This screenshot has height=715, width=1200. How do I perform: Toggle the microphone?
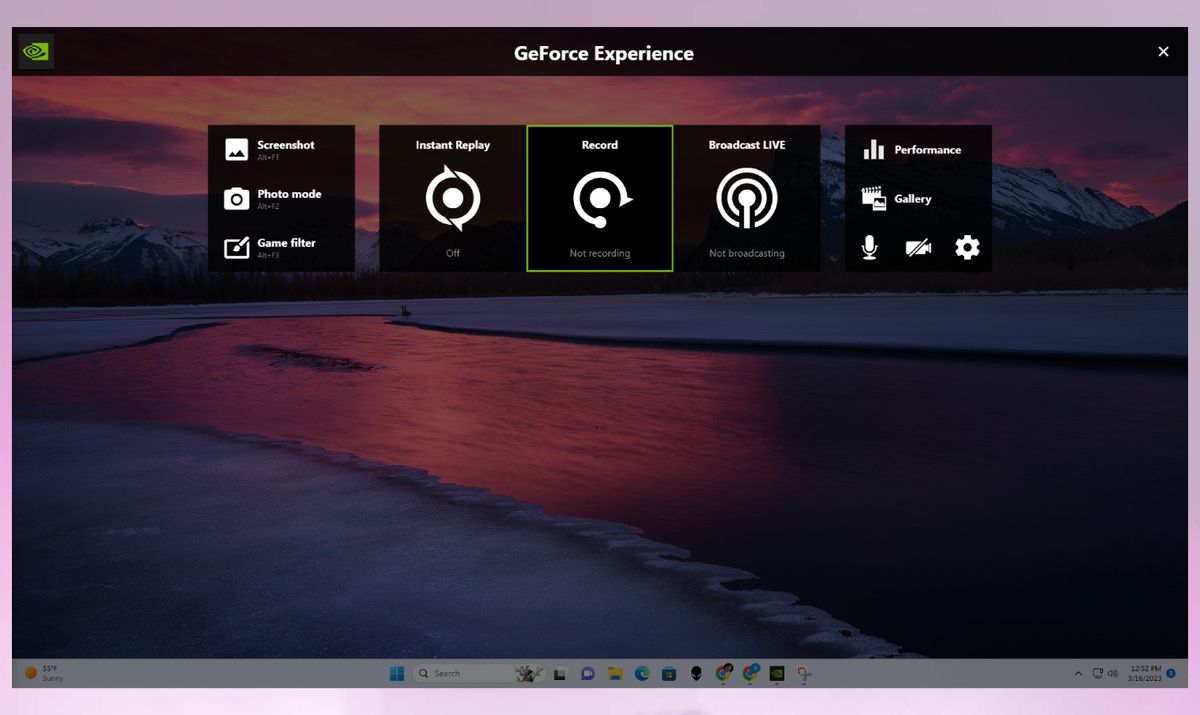pos(871,246)
